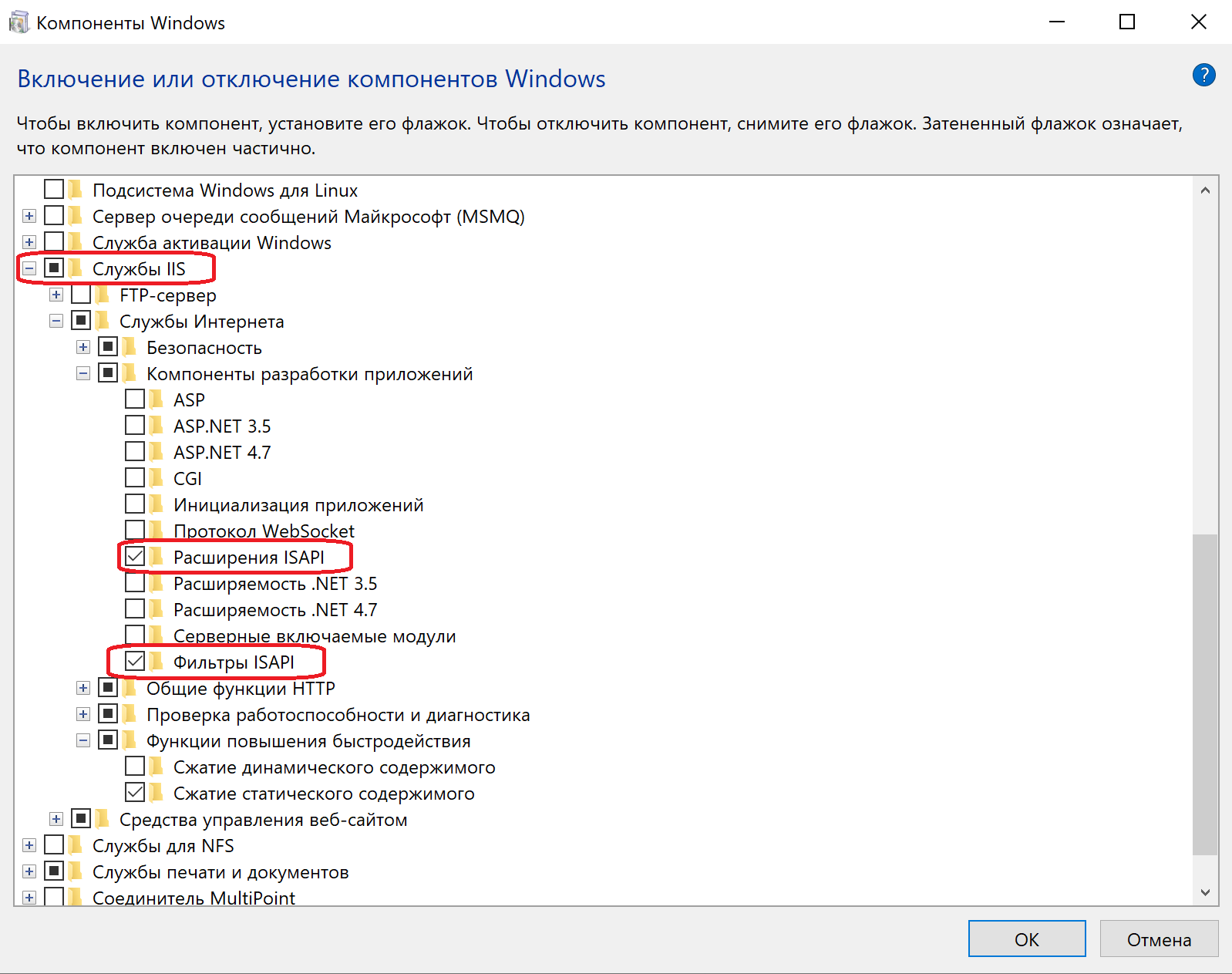Maximize the Компоненты Windows window

tap(1127, 22)
